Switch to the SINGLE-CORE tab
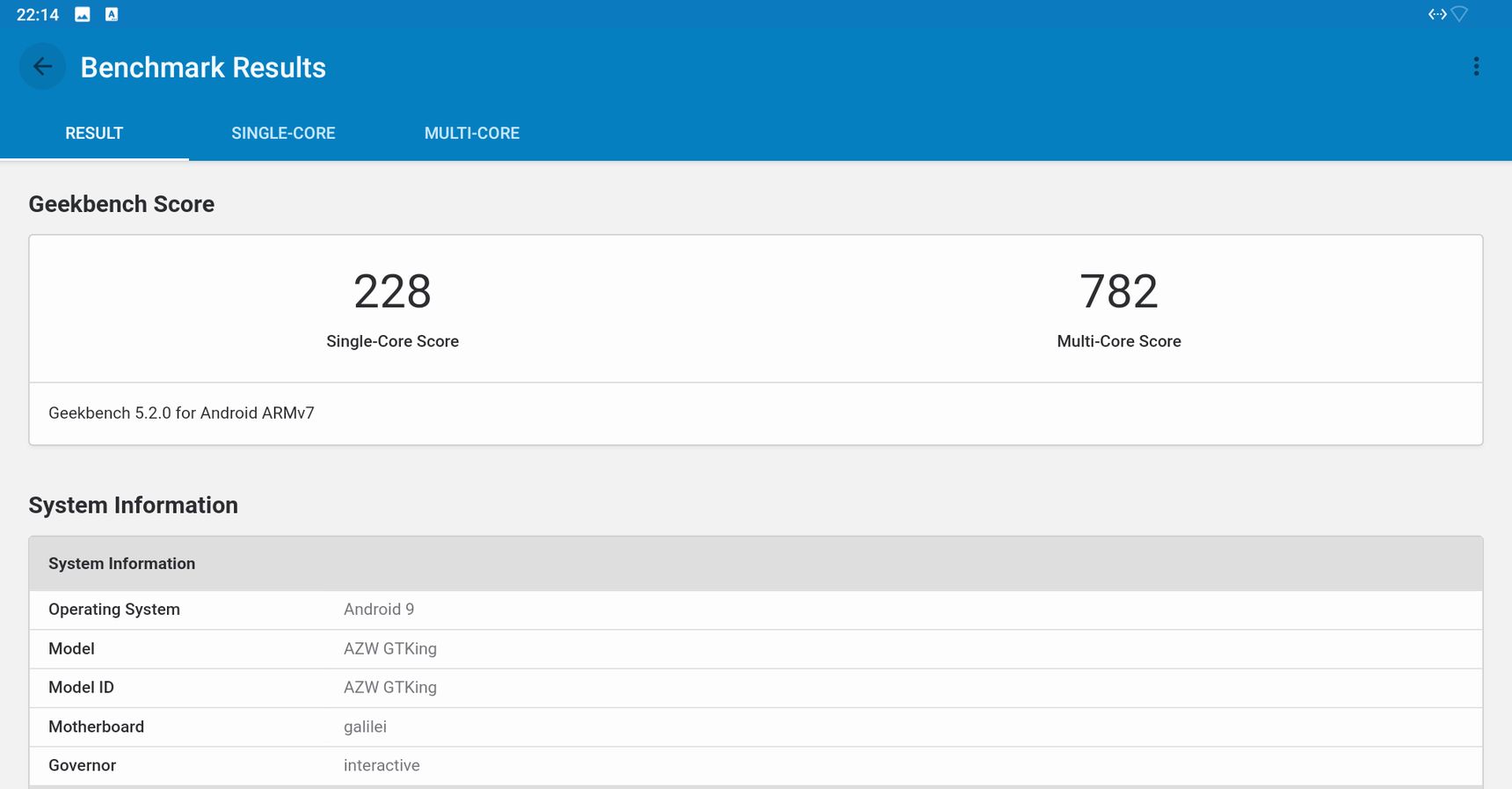1512x789 pixels. pyautogui.click(x=283, y=134)
